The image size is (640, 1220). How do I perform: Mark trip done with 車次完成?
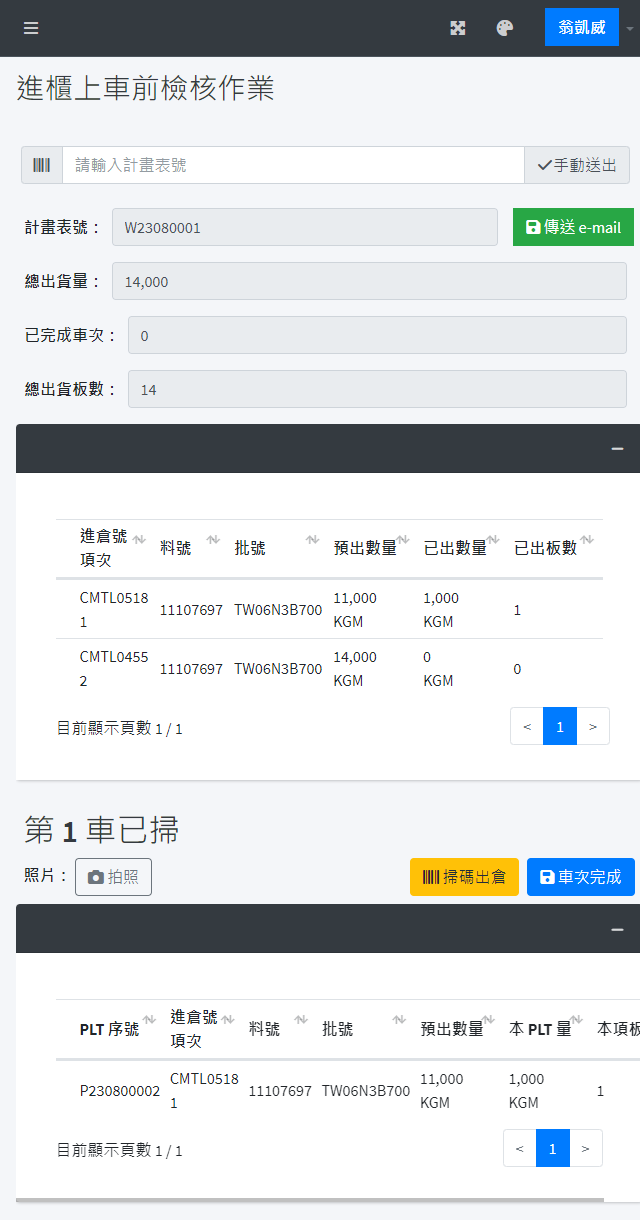[581, 877]
